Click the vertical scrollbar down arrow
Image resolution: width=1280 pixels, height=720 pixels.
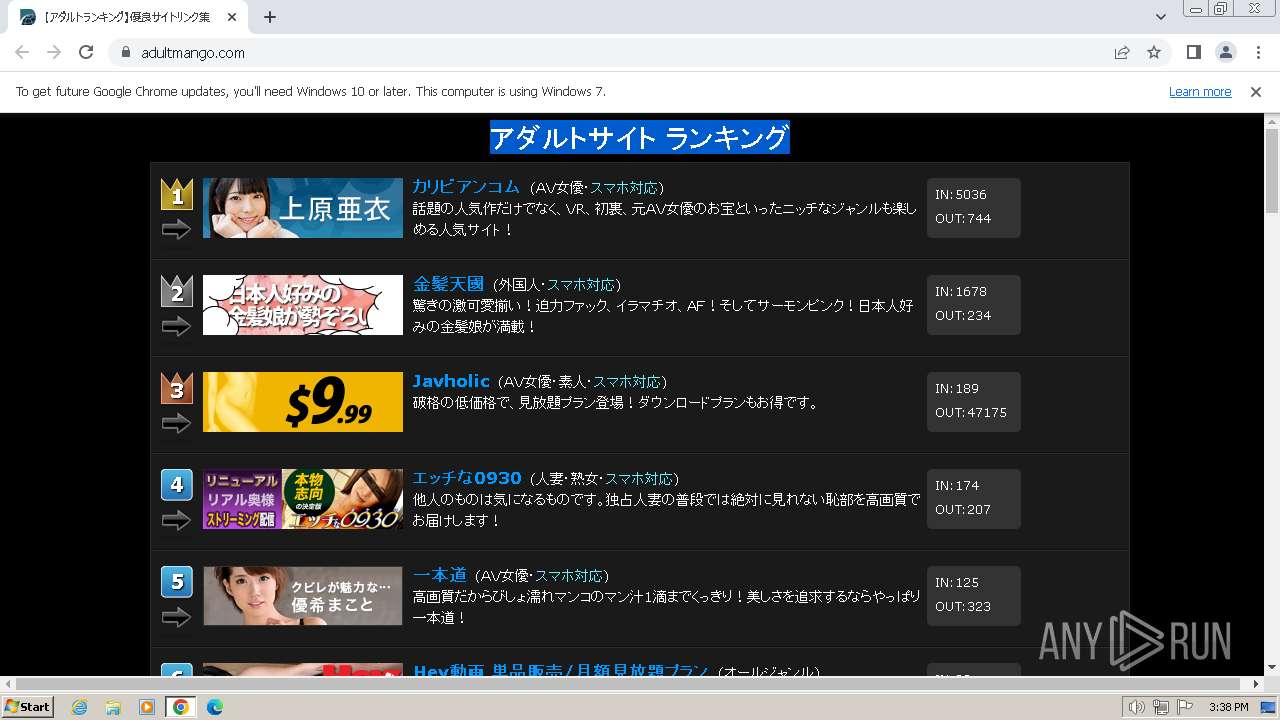click(1271, 668)
